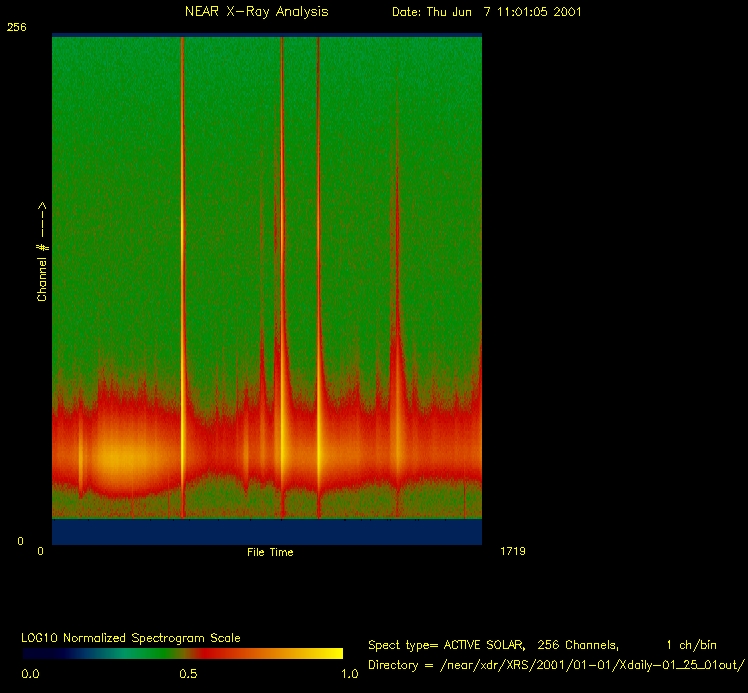Image resolution: width=748 pixels, height=693 pixels.
Task: Click the 256 label atop the channel axis
Action: pyautogui.click(x=16, y=28)
